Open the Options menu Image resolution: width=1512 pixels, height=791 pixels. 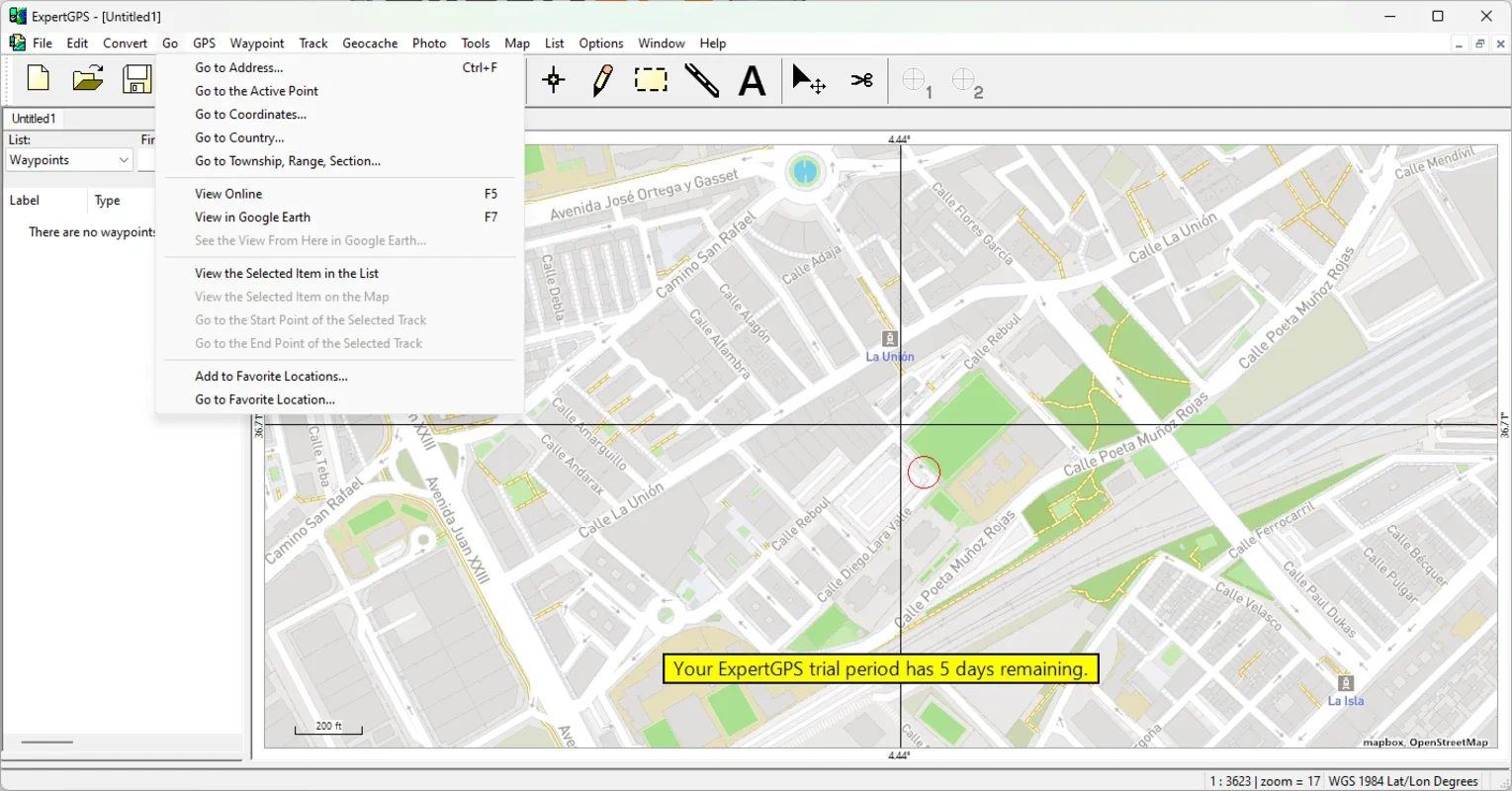601,44
